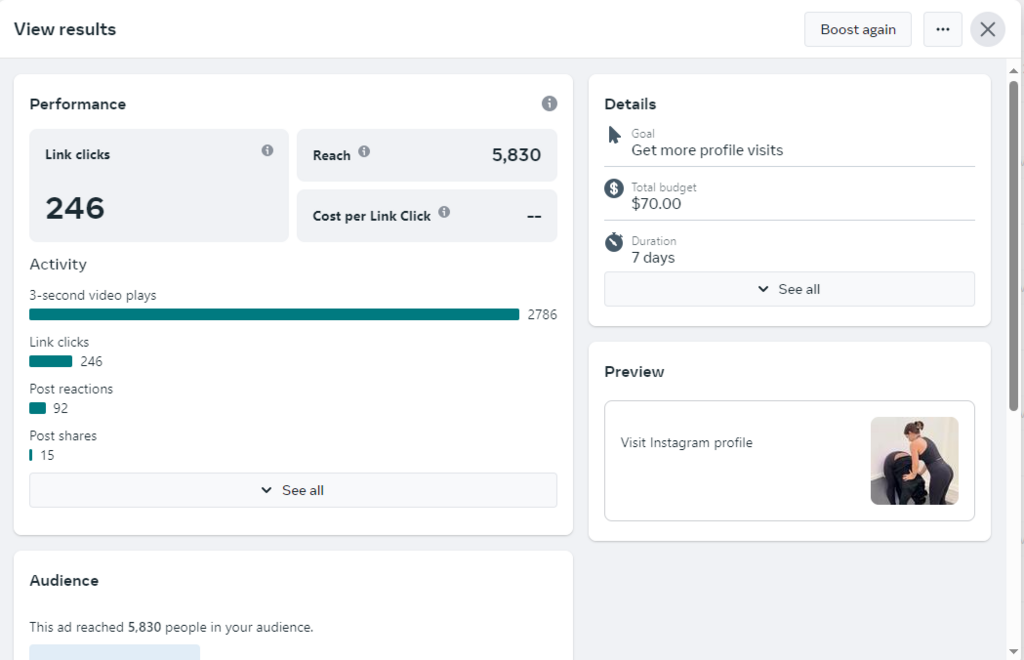Expand See all under Details
Screen dimensions: 1024x660
coord(789,289)
